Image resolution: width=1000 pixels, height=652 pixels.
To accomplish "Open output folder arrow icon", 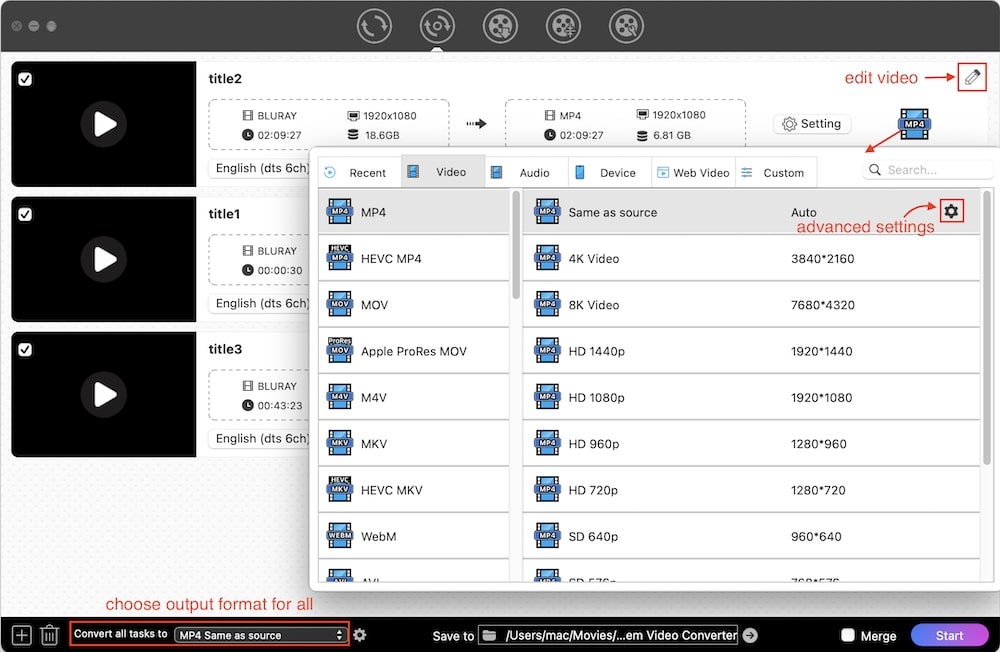I will coord(750,635).
